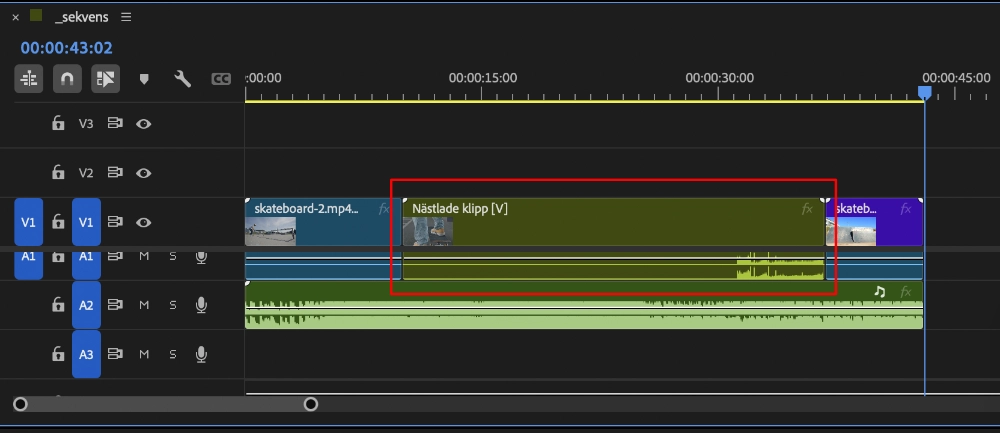1000x433 pixels.
Task: Mute track A2 with M button
Action: coord(144,305)
